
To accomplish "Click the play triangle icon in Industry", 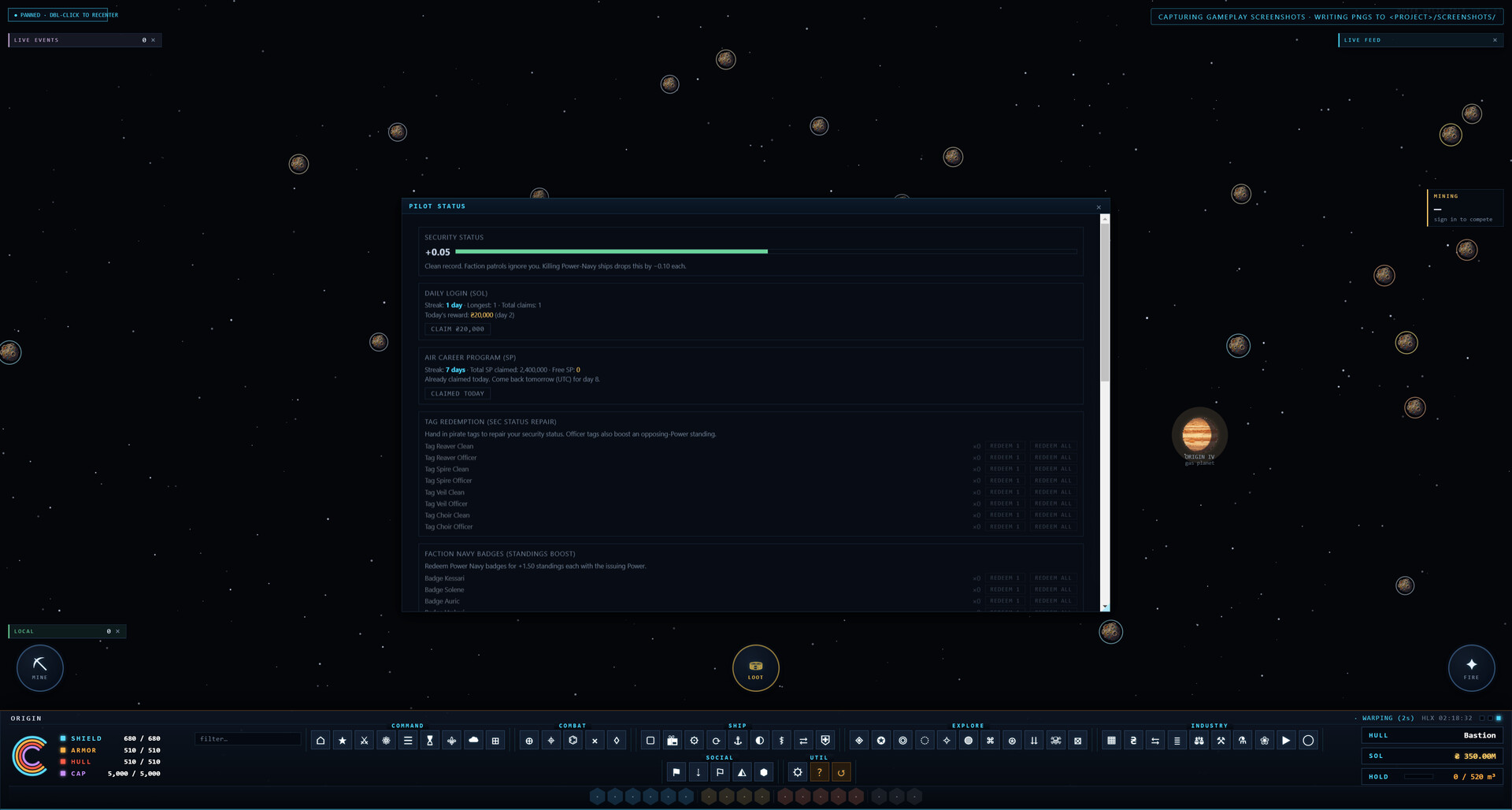I will [x=1286, y=741].
